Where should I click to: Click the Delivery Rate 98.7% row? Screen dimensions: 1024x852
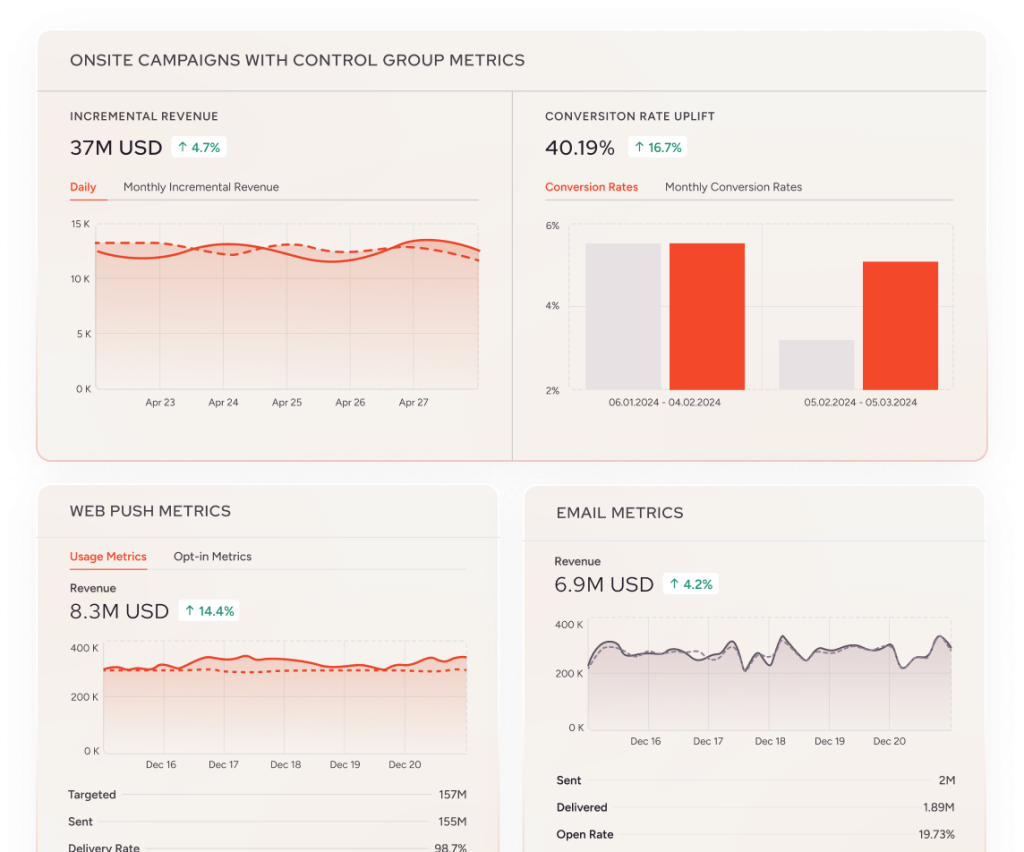pos(267,847)
